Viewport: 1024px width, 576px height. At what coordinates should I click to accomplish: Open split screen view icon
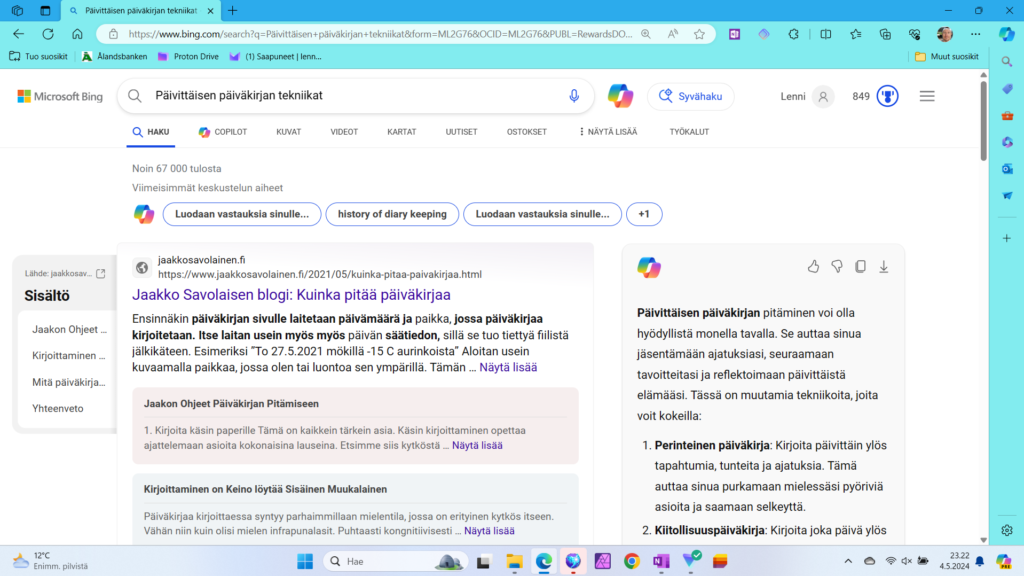(825, 34)
